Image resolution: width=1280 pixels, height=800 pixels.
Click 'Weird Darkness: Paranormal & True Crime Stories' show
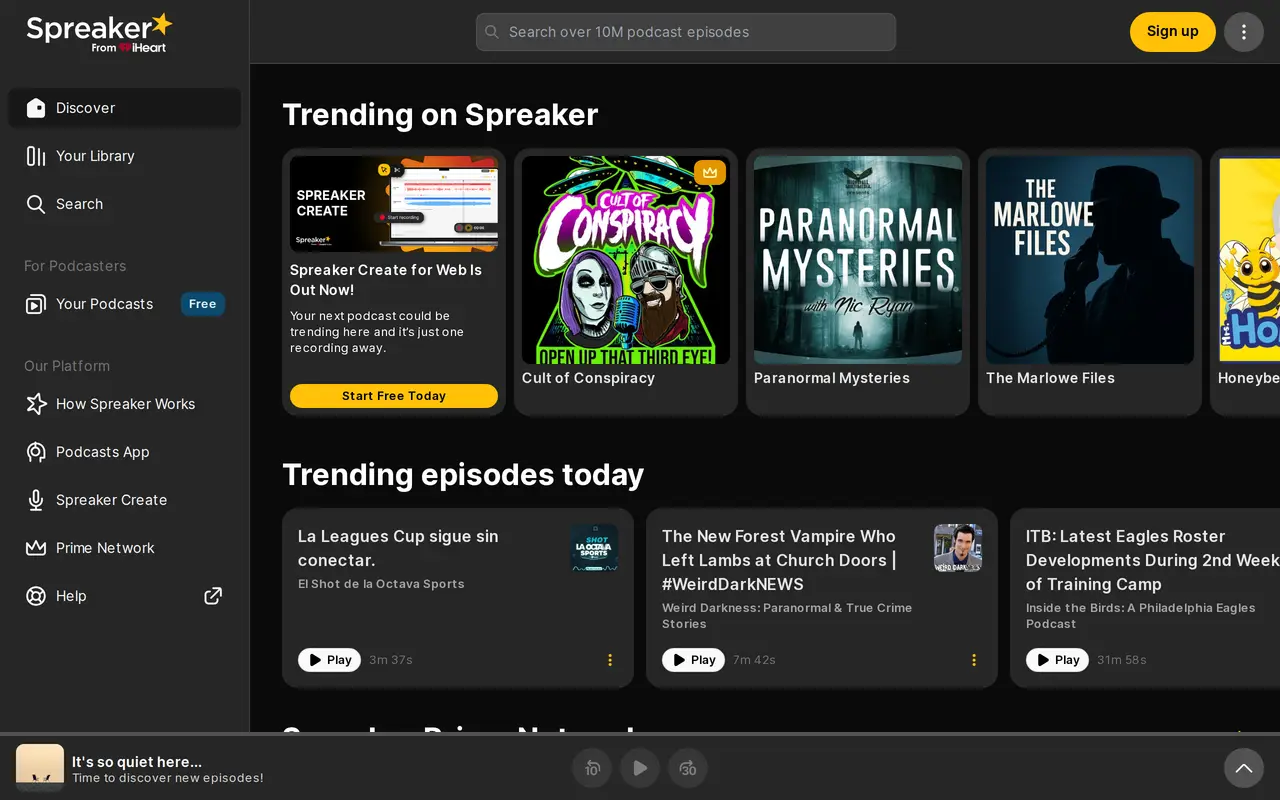pyautogui.click(x=787, y=616)
